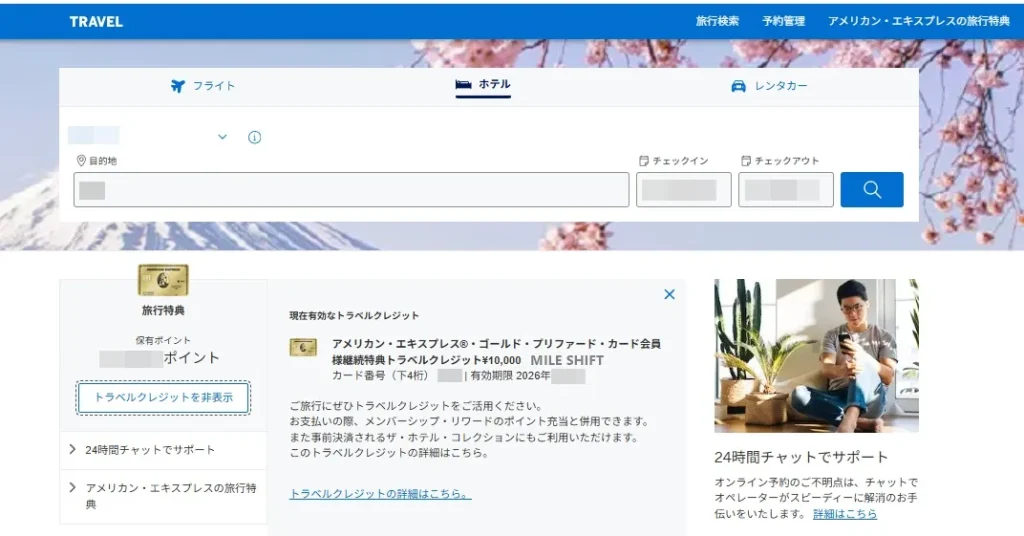
Task: Click the チェックイン date field
Action: coord(684,190)
